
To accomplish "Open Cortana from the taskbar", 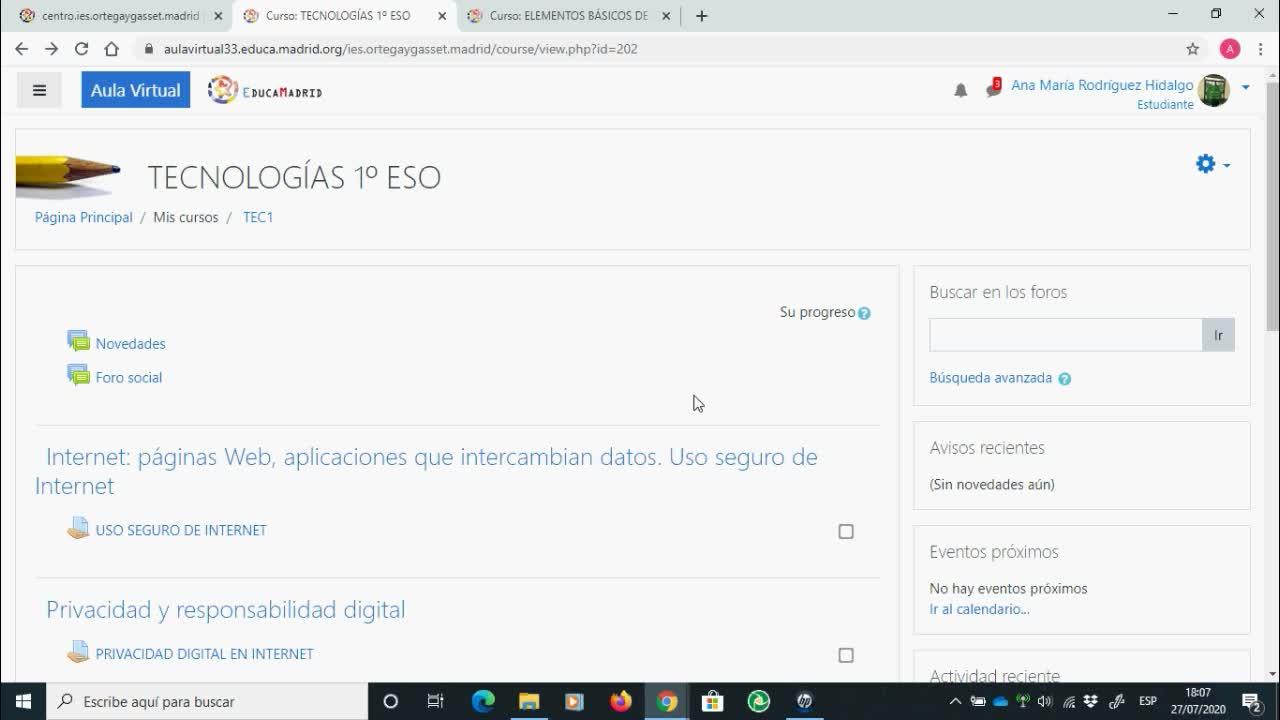I will pyautogui.click(x=391, y=701).
